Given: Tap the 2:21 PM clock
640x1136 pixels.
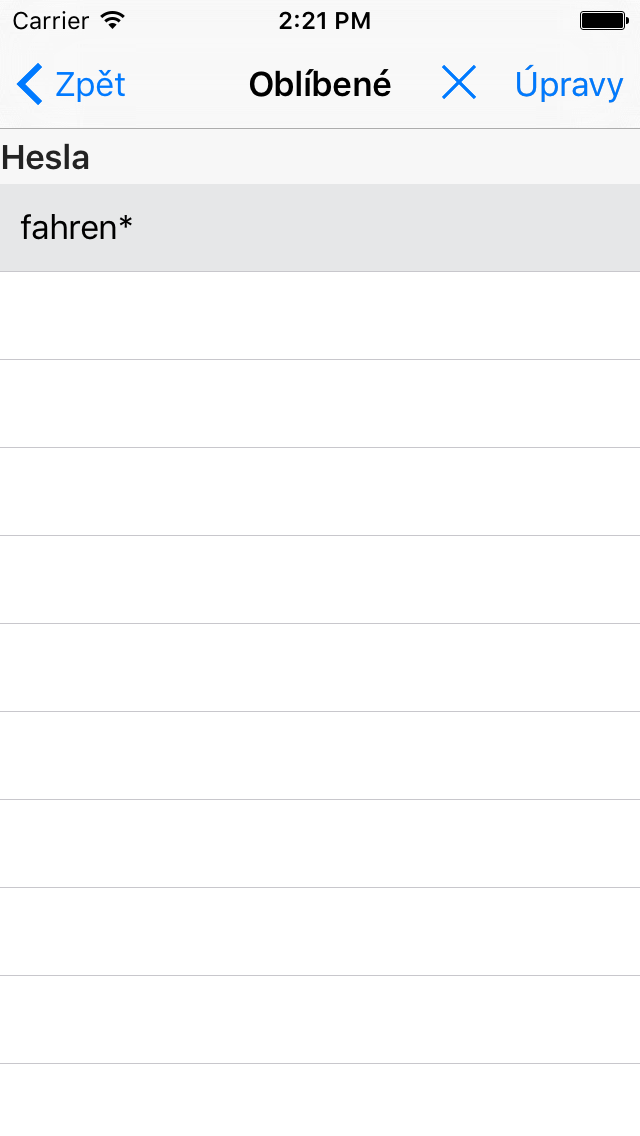Looking at the screenshot, I should coord(325,21).
